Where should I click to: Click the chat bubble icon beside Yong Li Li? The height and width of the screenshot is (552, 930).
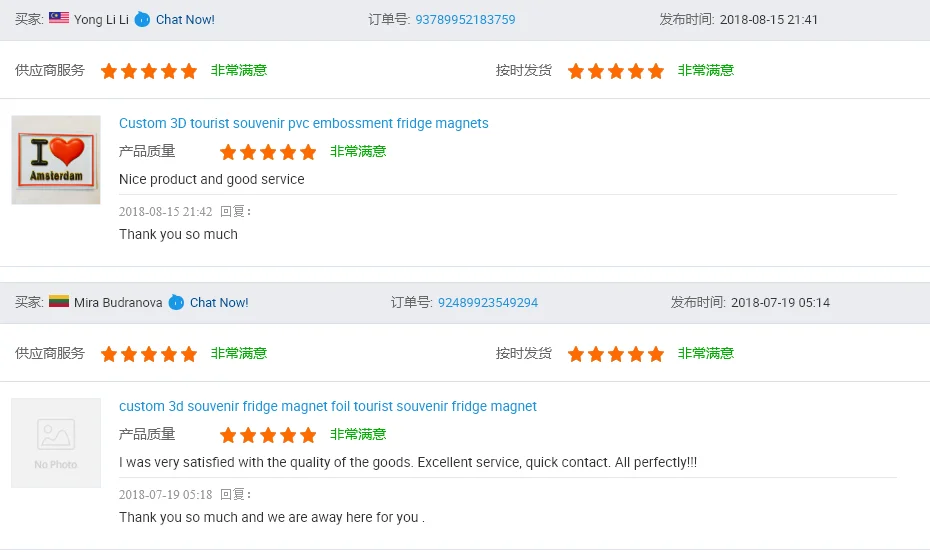(142, 19)
